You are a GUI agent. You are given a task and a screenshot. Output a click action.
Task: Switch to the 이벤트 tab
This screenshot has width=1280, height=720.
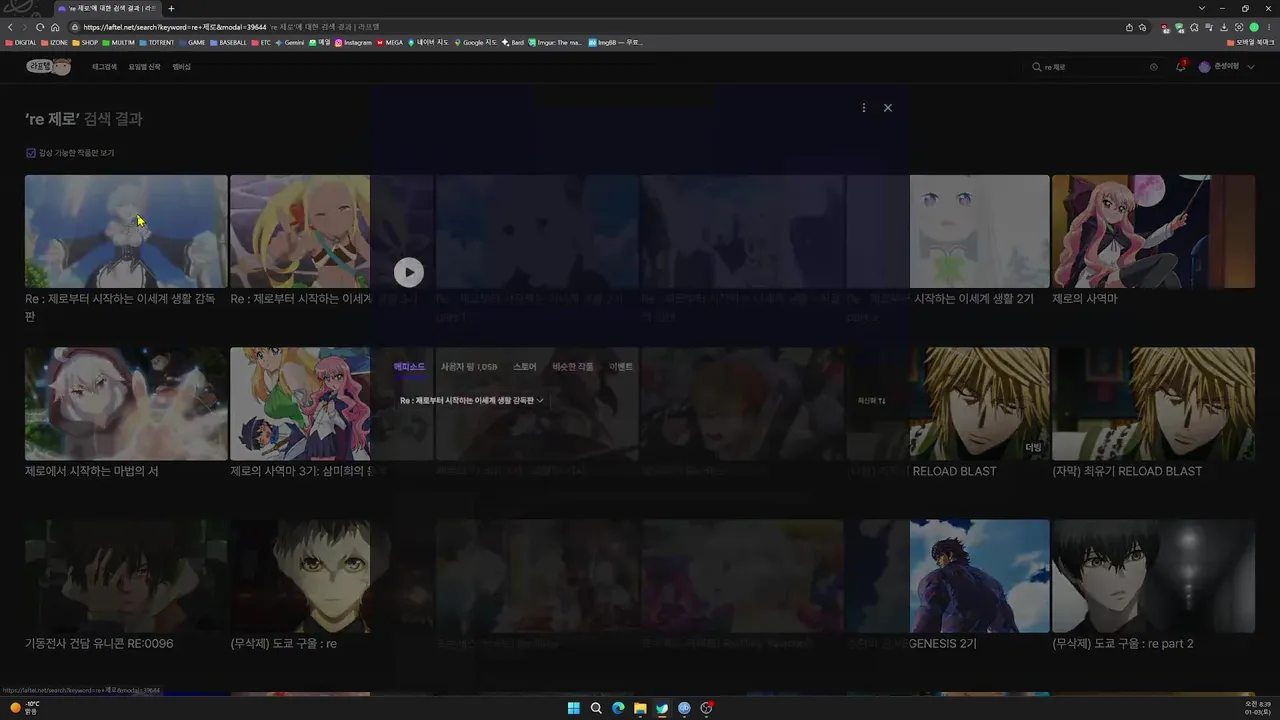tap(621, 367)
